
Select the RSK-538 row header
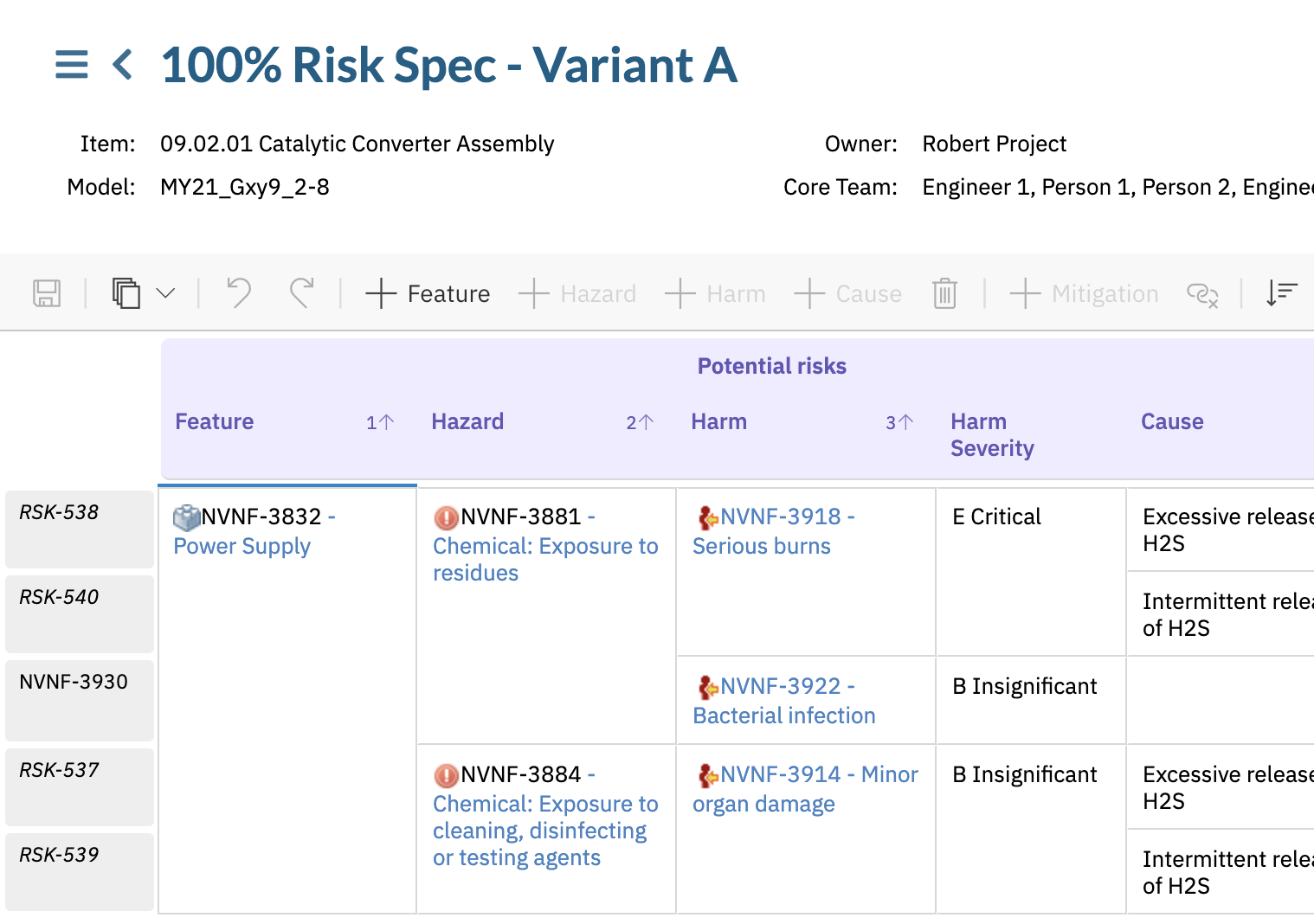[x=80, y=529]
